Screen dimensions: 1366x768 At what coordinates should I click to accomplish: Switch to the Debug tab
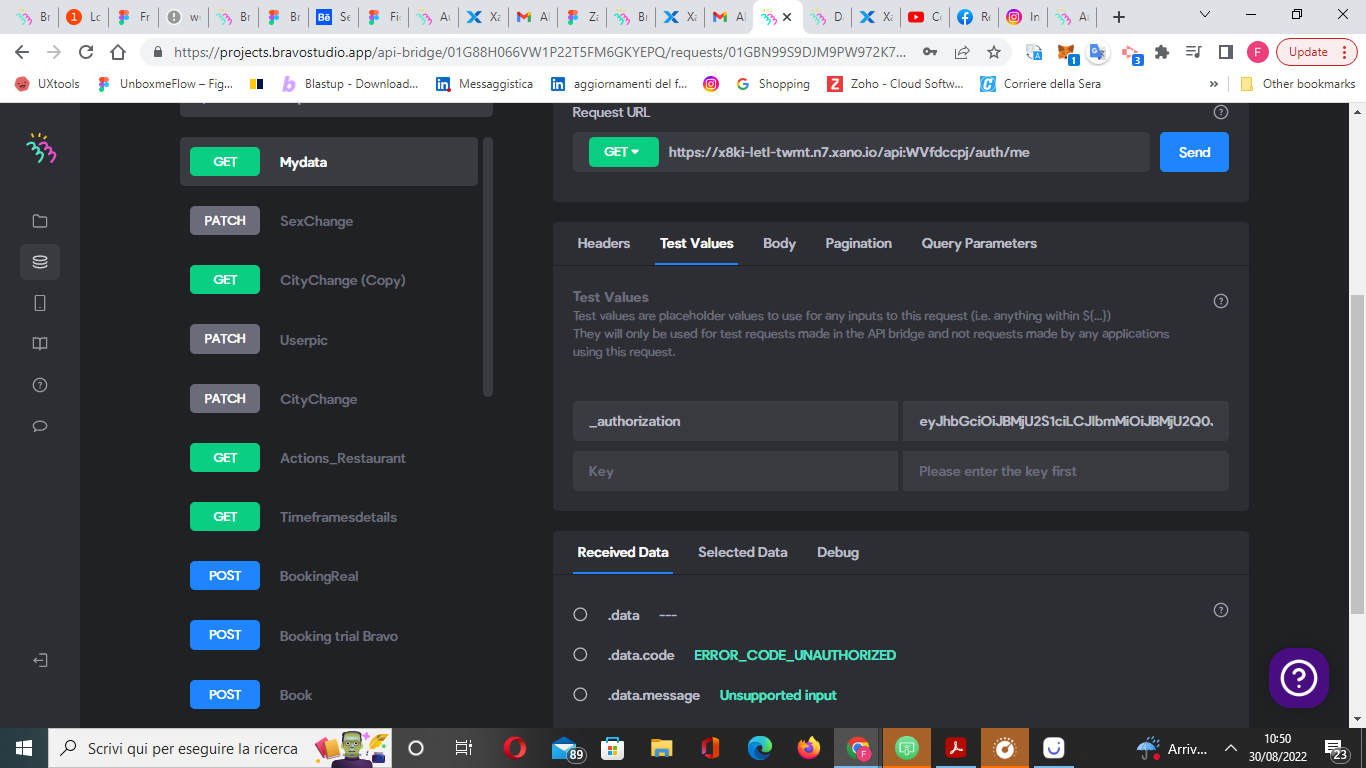point(838,552)
